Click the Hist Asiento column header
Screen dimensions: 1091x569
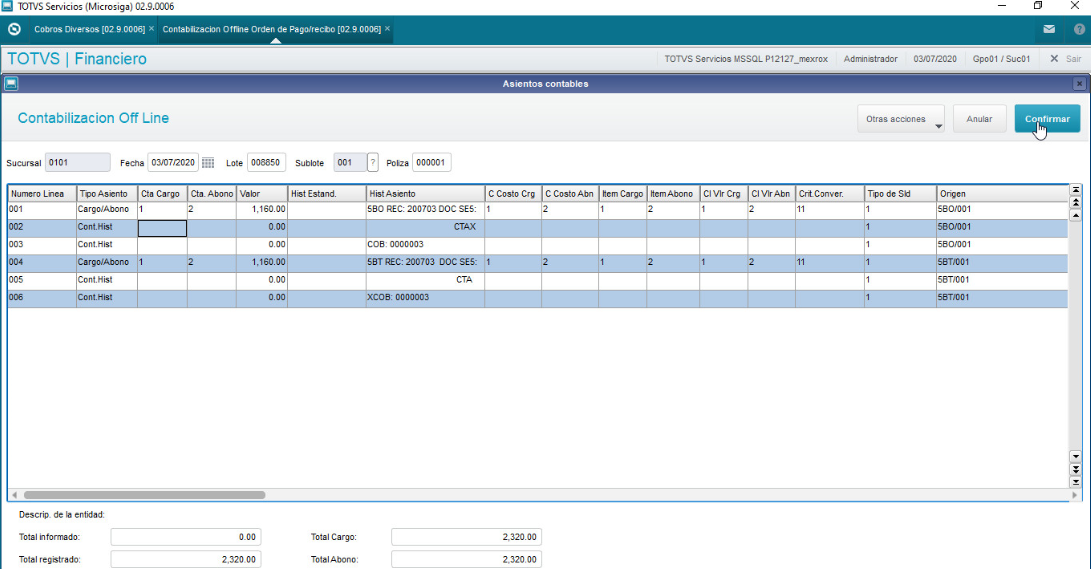(426, 194)
